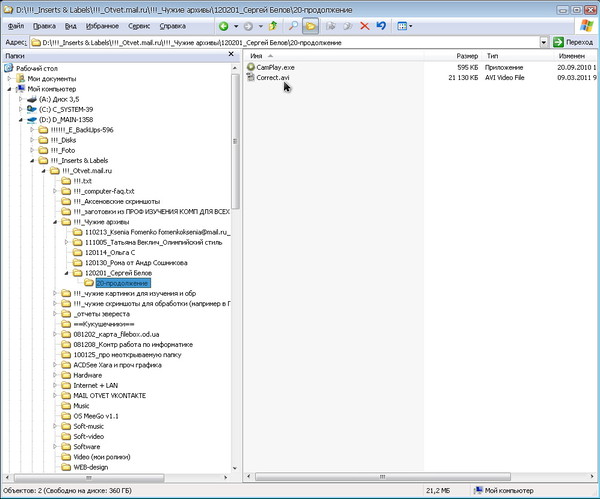Viewport: 600px width, 499px height.
Task: Open the address bar dropdown arrow
Action: [544, 42]
